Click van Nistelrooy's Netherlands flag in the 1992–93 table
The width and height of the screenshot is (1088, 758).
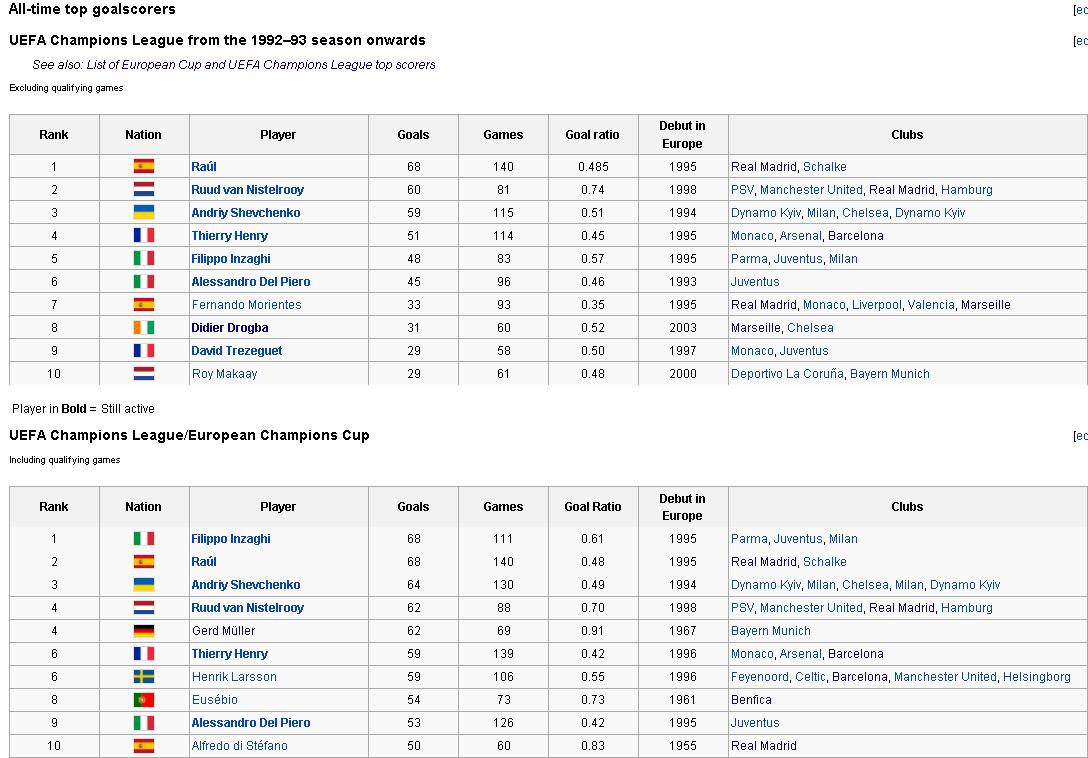(144, 190)
